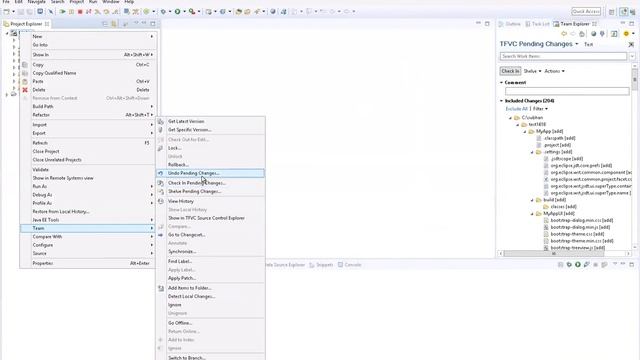Click the Add Items to Folder icon
The width and height of the screenshot is (640, 360).
(x=161, y=288)
